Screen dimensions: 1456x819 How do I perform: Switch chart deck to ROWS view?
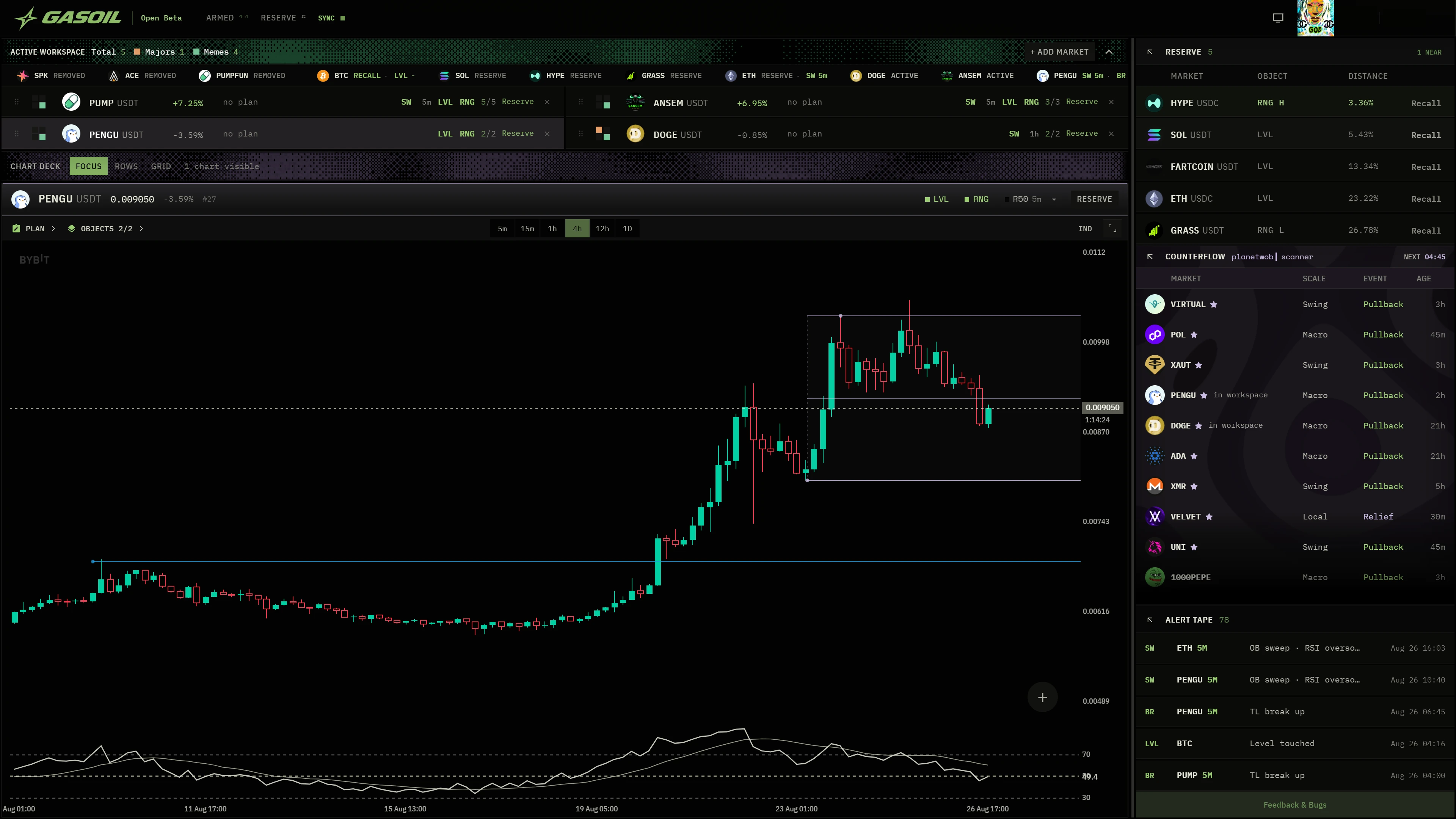pyautogui.click(x=126, y=166)
